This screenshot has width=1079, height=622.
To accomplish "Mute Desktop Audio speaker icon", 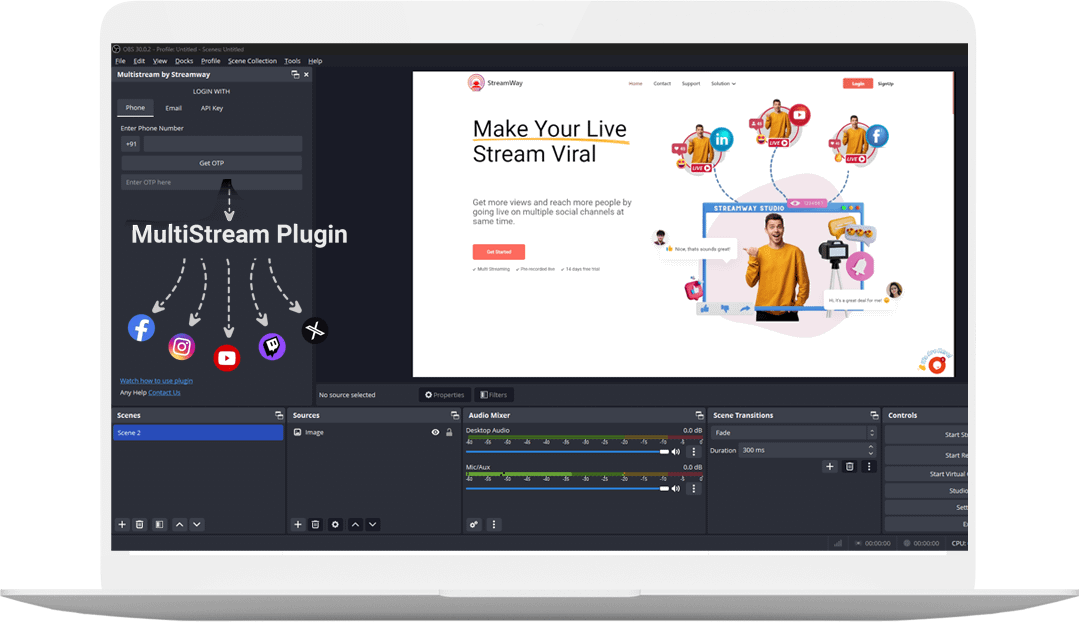I will coord(676,452).
